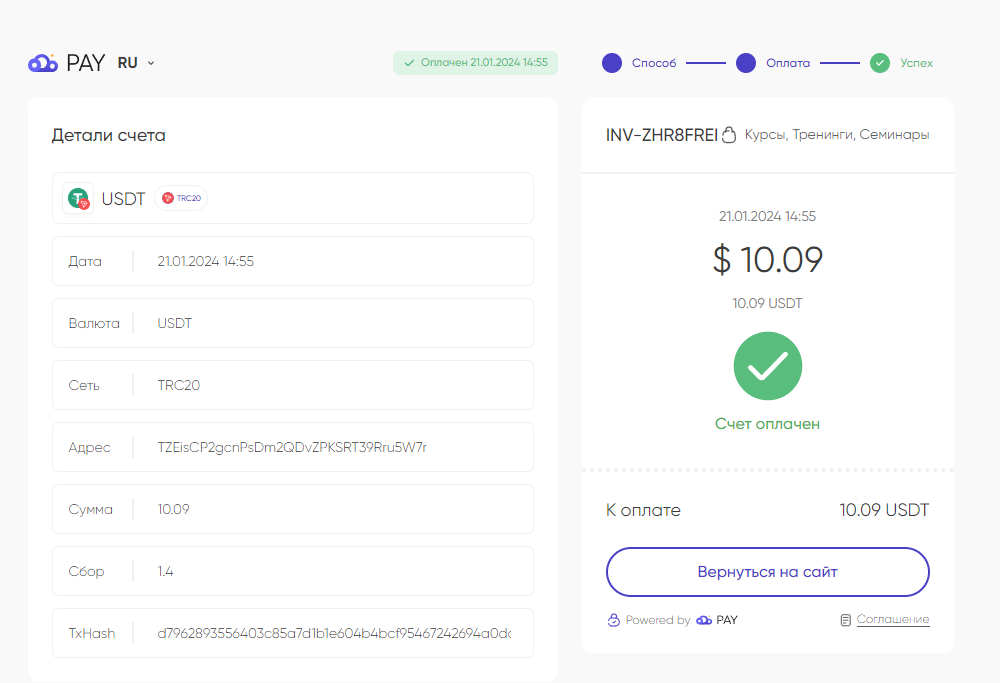The image size is (1000, 683).
Task: Click the language chevron arrow next to RU
Action: pos(151,63)
